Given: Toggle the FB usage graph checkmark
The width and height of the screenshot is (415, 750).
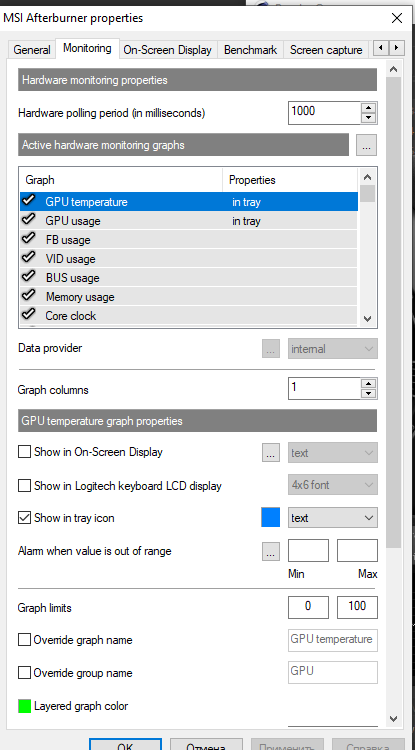Looking at the screenshot, I should (x=29, y=239).
